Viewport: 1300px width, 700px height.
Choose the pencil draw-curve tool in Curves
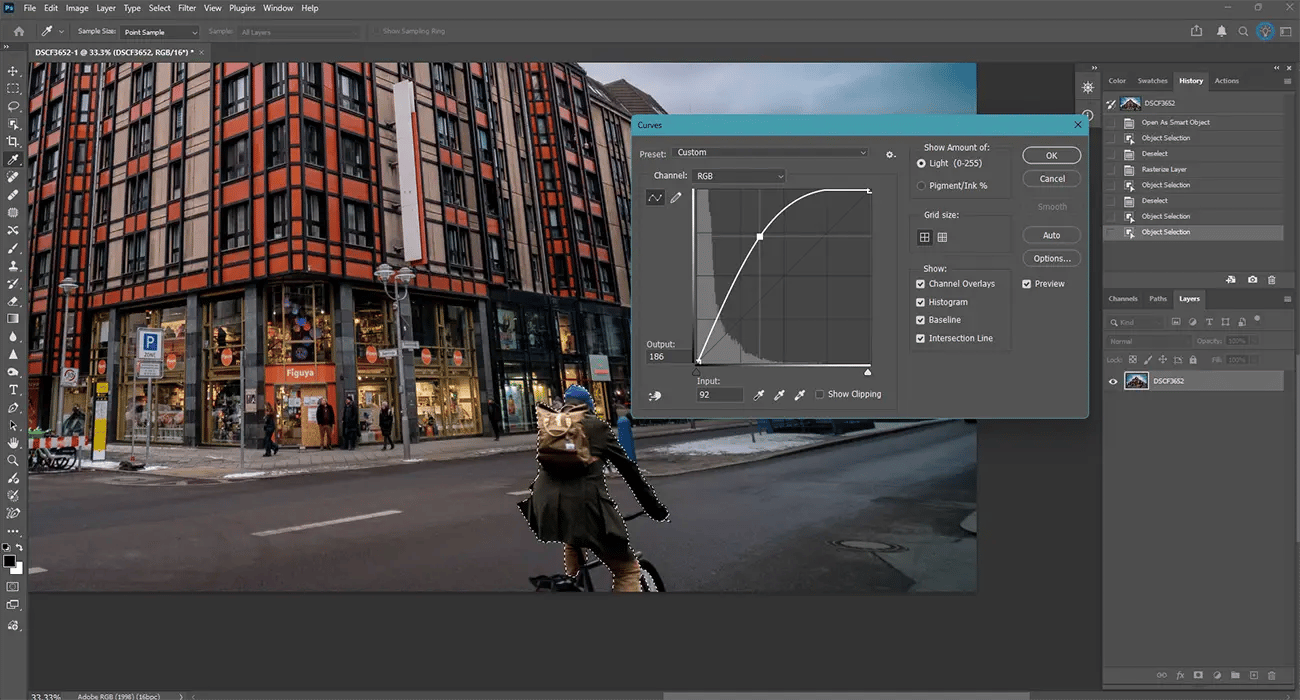click(x=676, y=198)
